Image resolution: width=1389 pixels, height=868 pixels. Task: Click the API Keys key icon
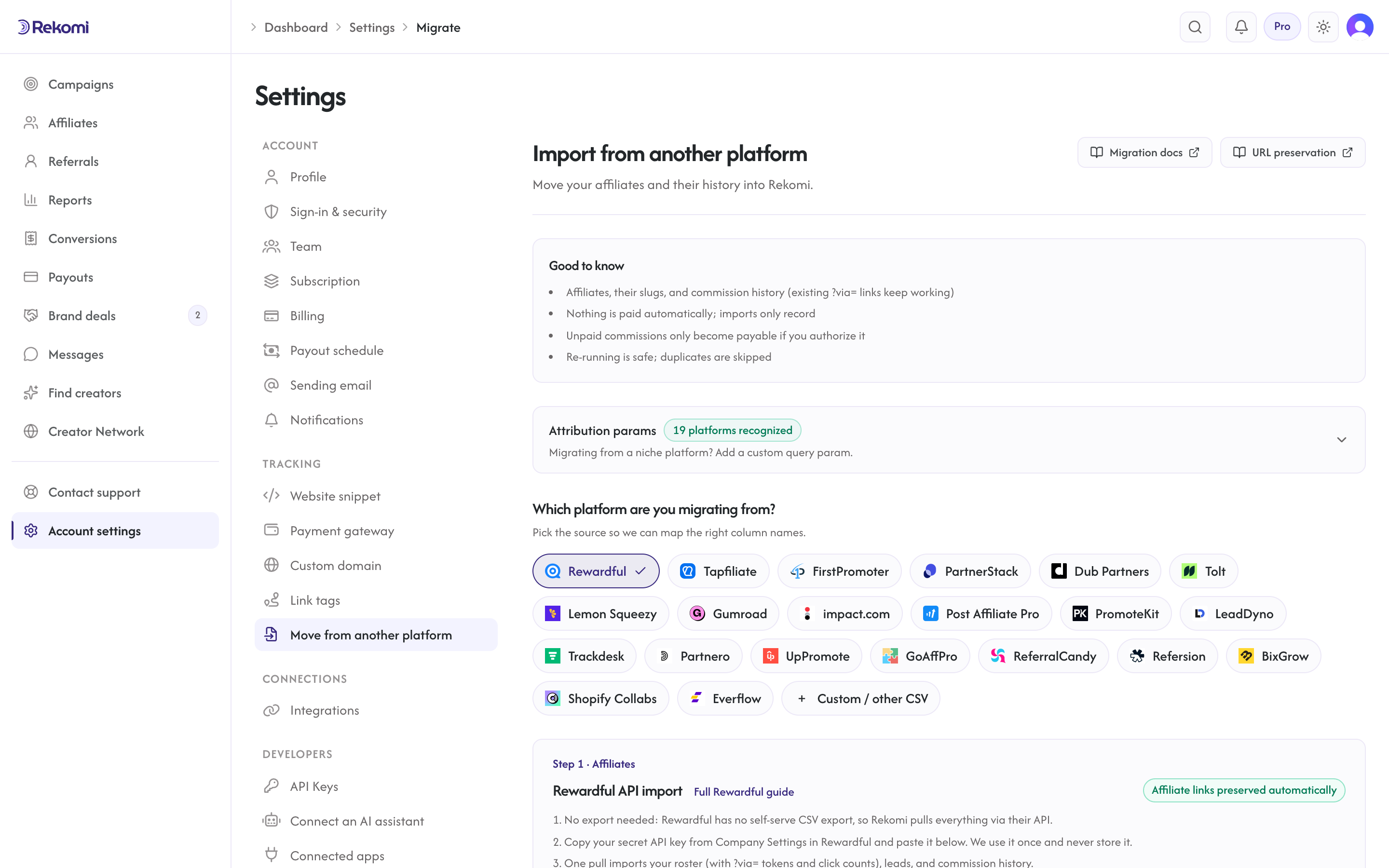pyautogui.click(x=272, y=786)
